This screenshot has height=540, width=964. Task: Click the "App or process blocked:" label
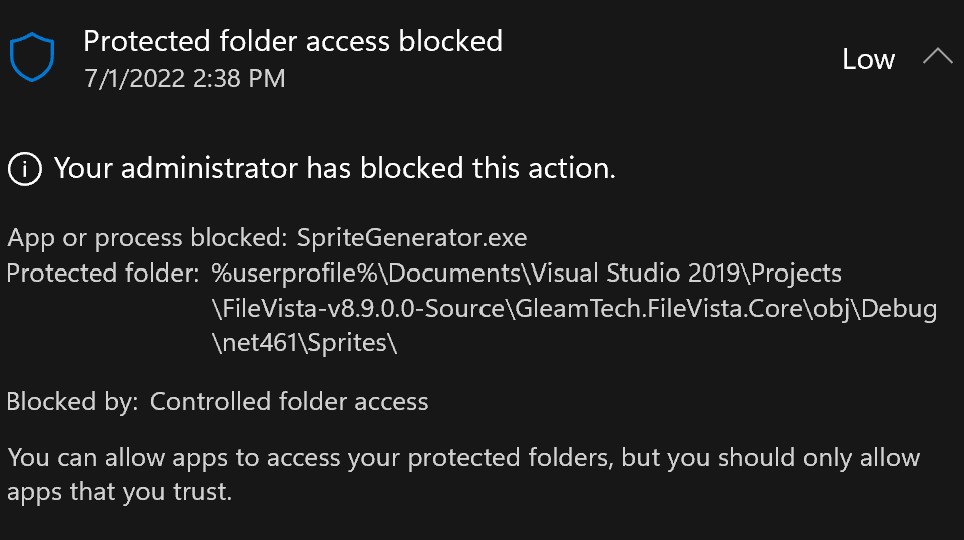point(148,238)
